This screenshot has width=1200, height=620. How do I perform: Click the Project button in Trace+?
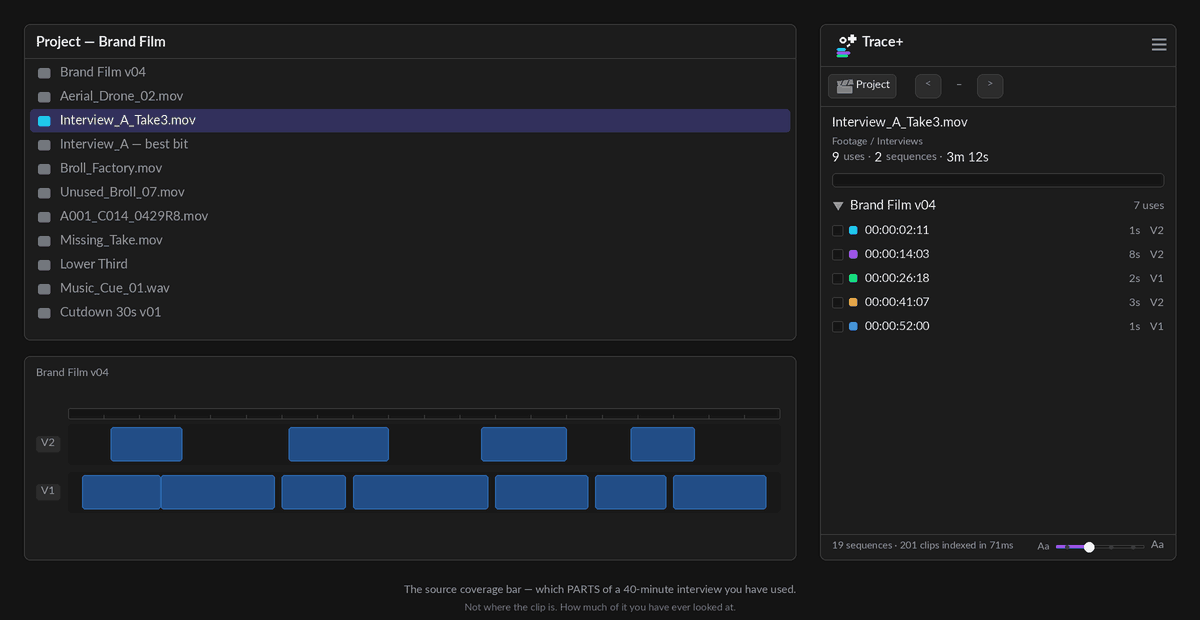click(862, 86)
